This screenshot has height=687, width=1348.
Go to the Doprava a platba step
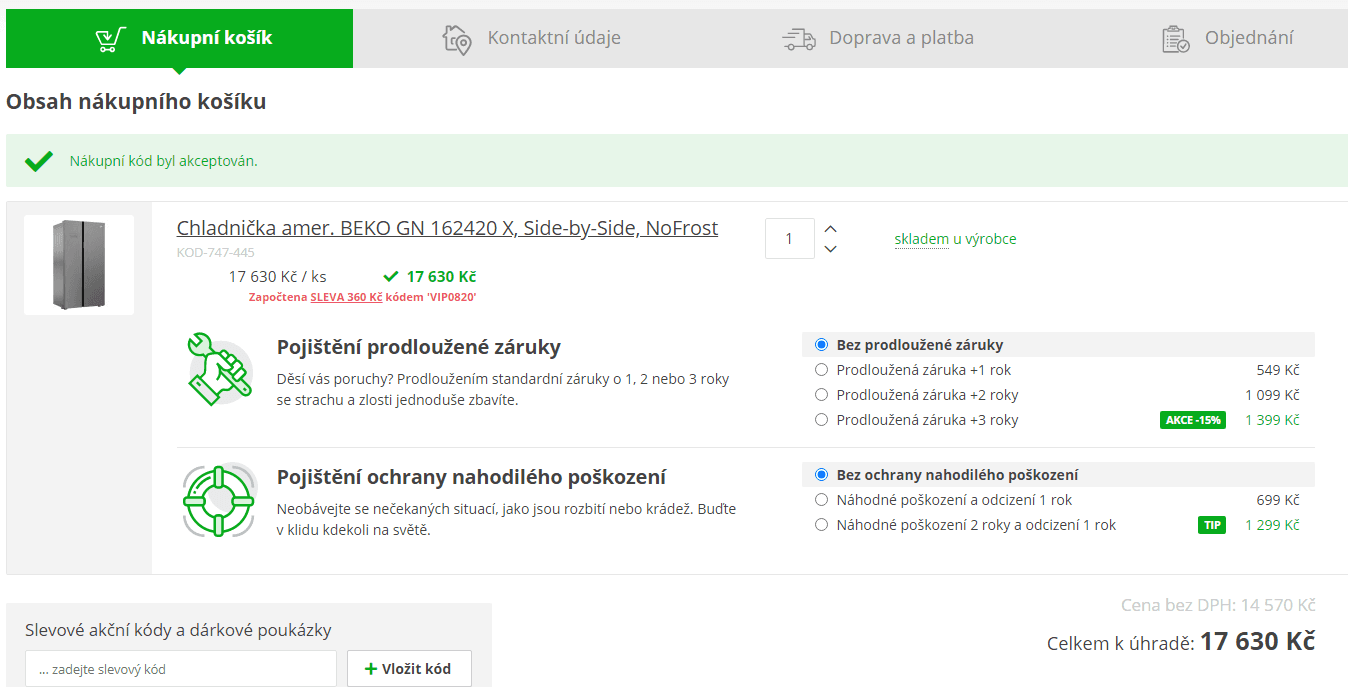878,39
